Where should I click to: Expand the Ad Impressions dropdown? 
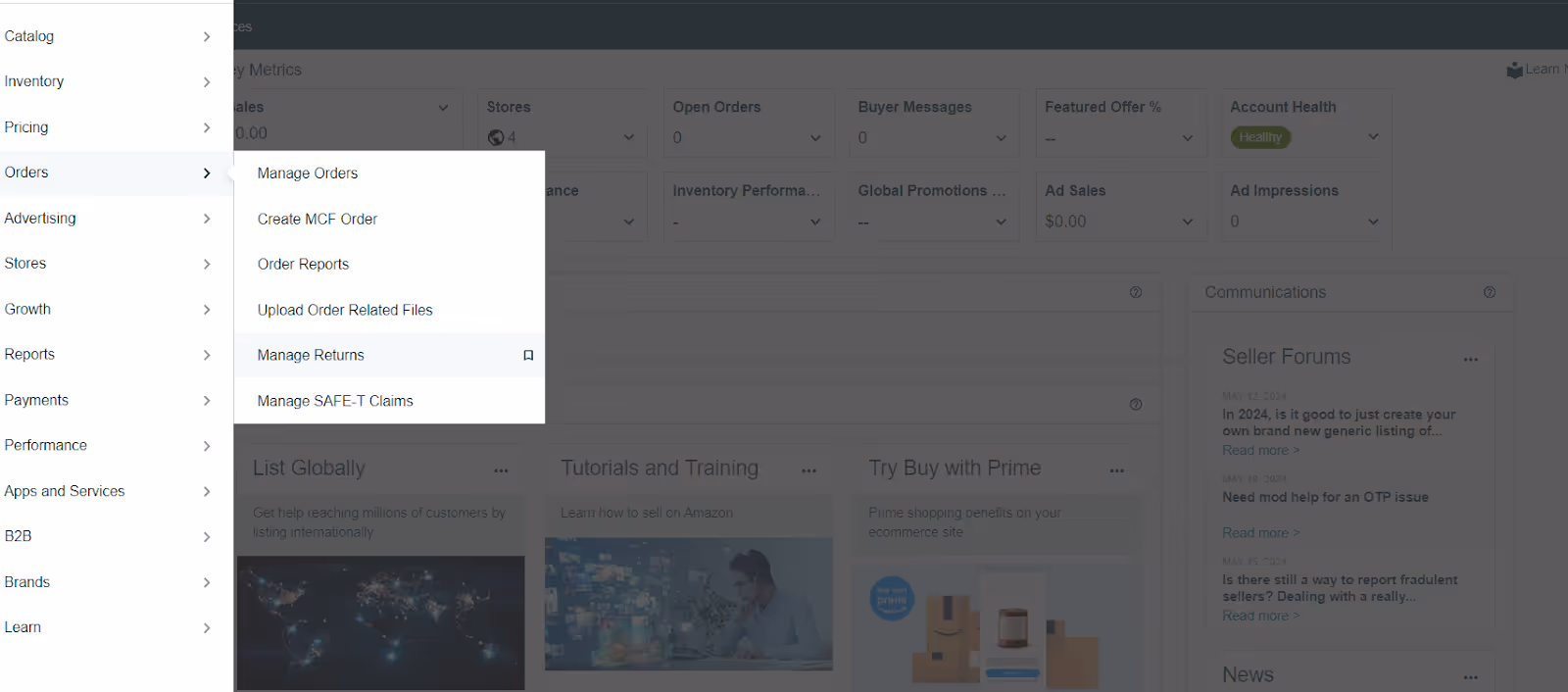(1373, 222)
